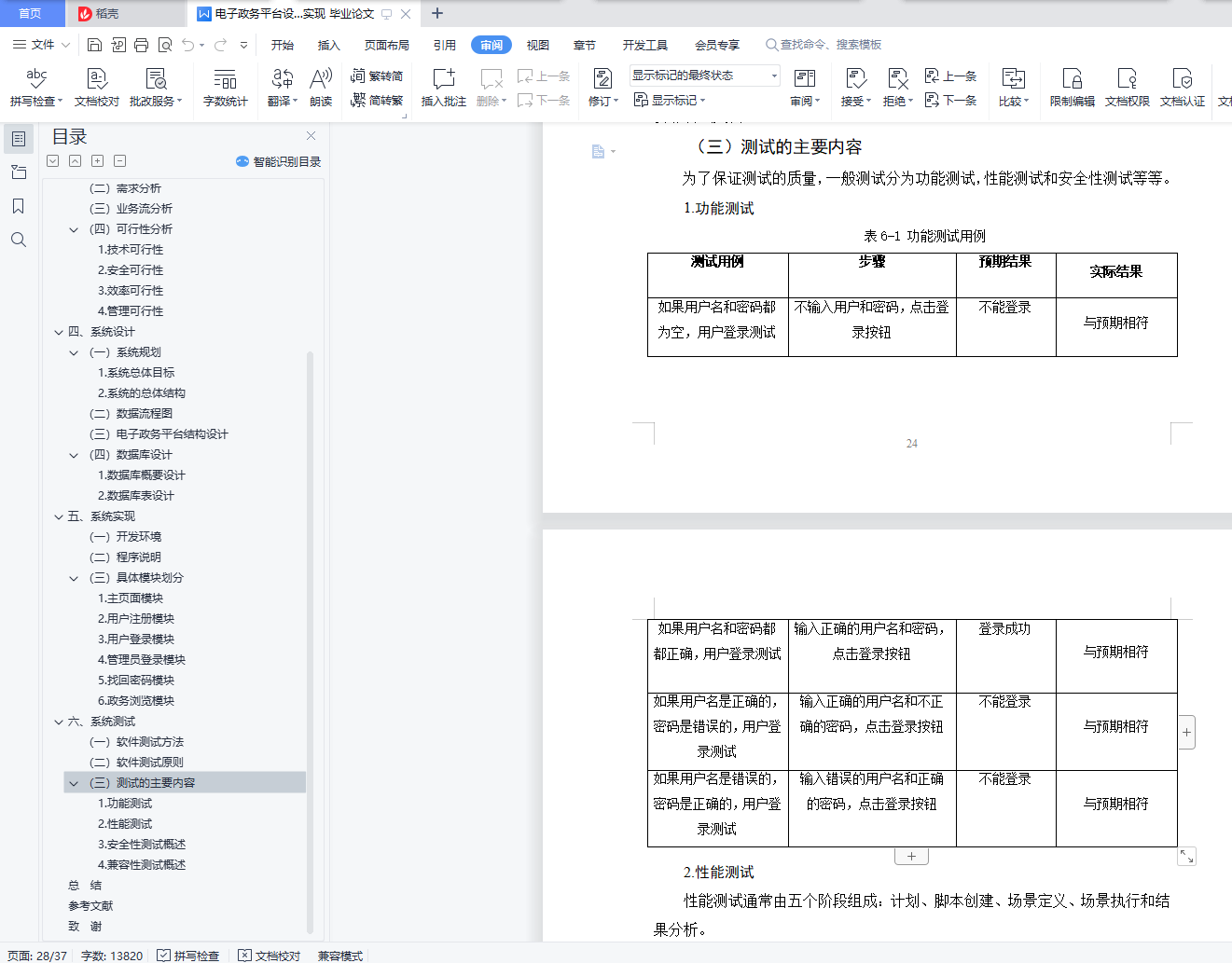Convert text with 简转繁

[377, 100]
